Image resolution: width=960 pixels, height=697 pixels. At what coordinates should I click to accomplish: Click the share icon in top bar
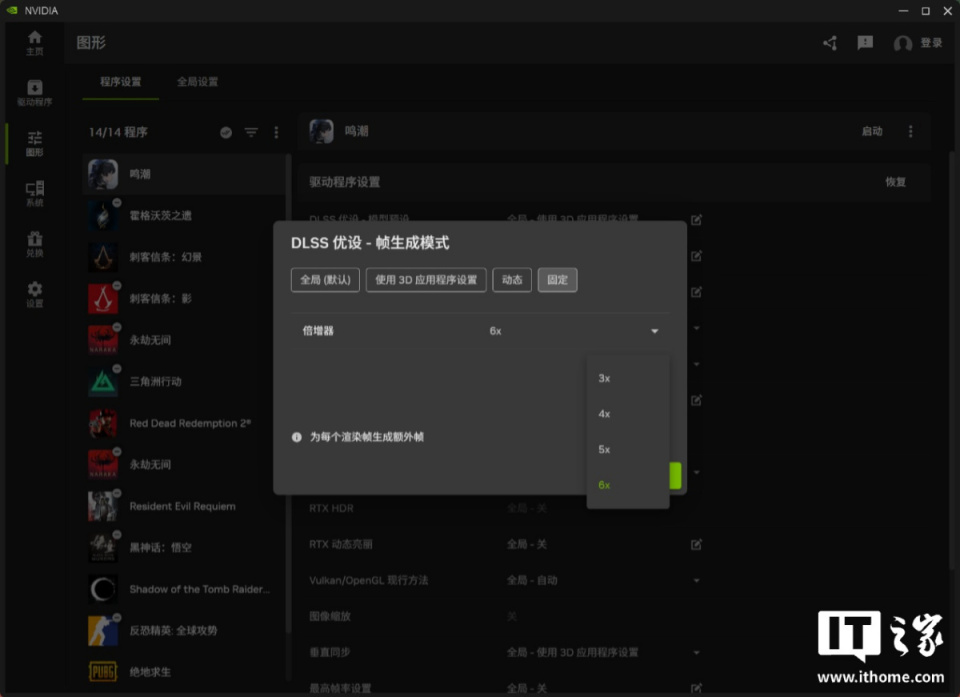click(x=830, y=43)
